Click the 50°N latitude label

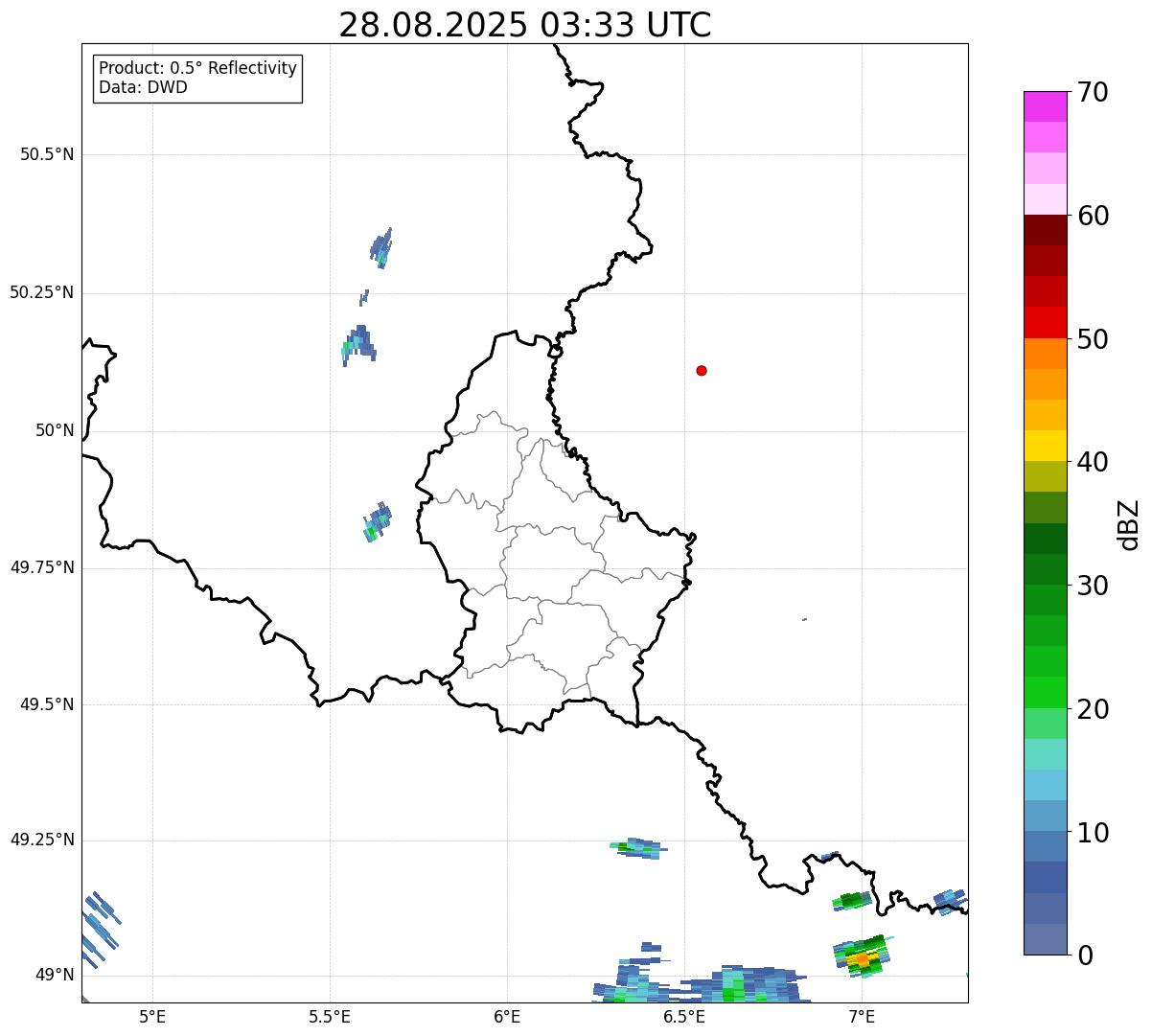55,430
